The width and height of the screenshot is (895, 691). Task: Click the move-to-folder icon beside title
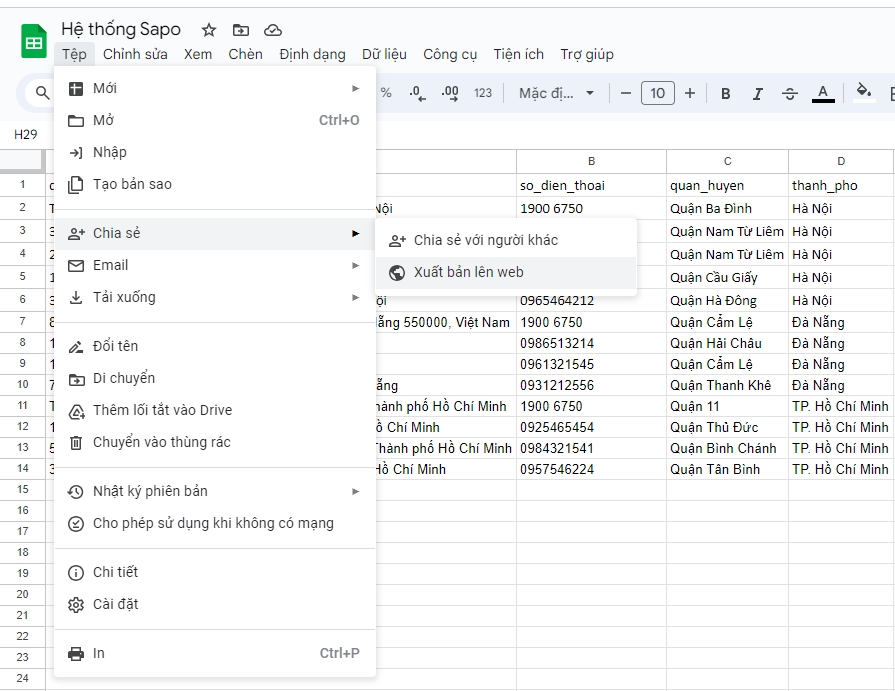point(241,30)
